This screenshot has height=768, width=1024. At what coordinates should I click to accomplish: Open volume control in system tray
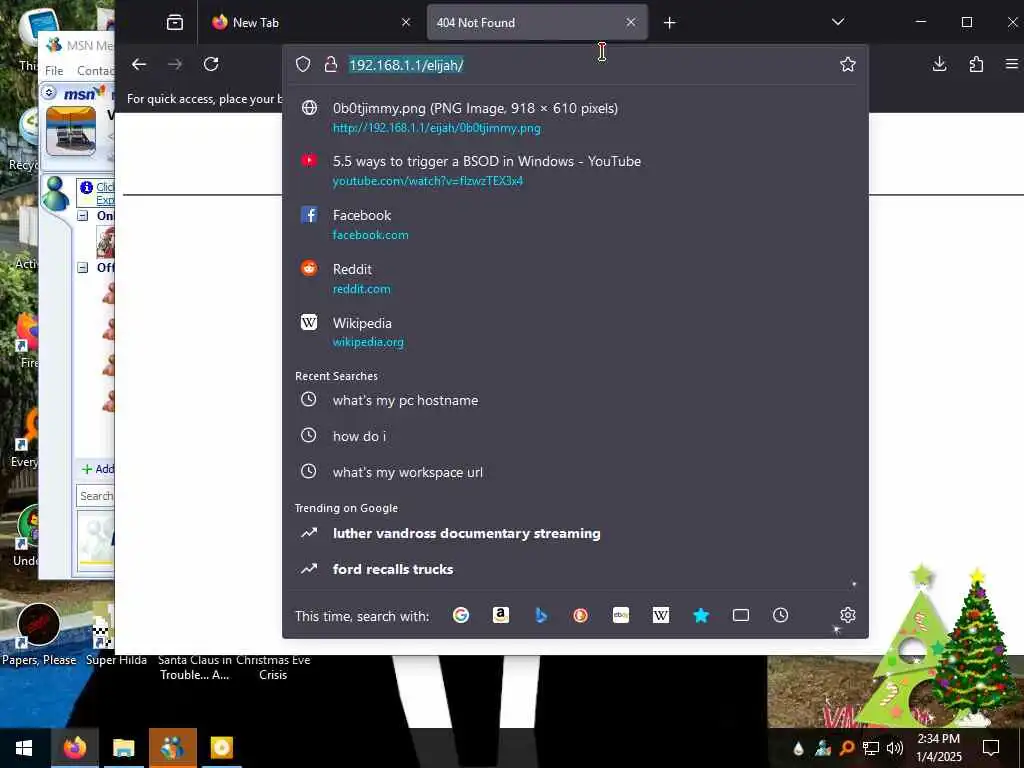tap(895, 748)
